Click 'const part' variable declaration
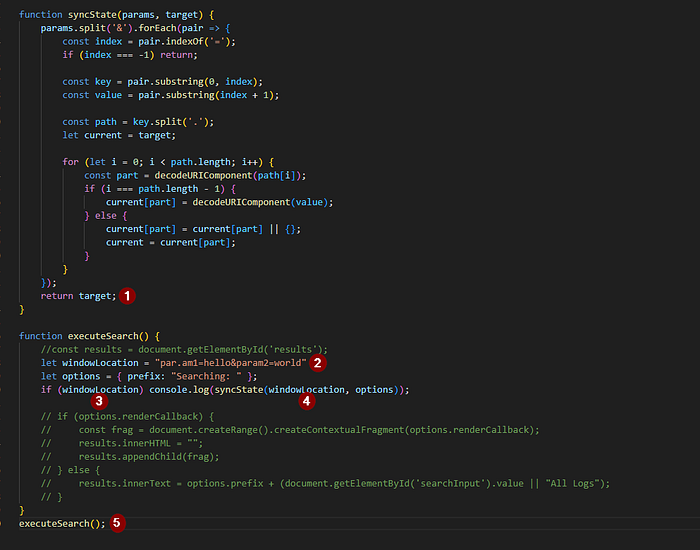This screenshot has width=700, height=550. [x=111, y=175]
